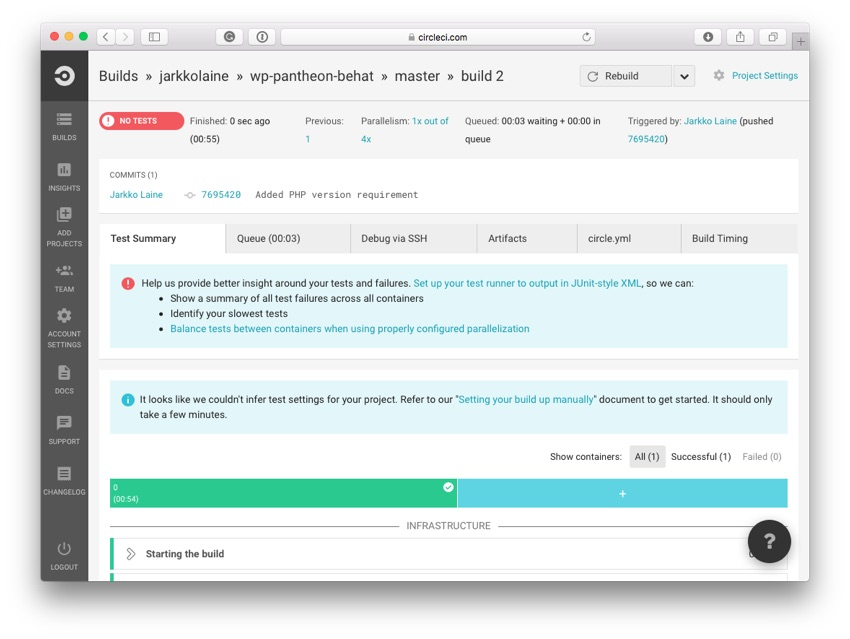Switch to the Debug via SSH tab

coord(414,238)
